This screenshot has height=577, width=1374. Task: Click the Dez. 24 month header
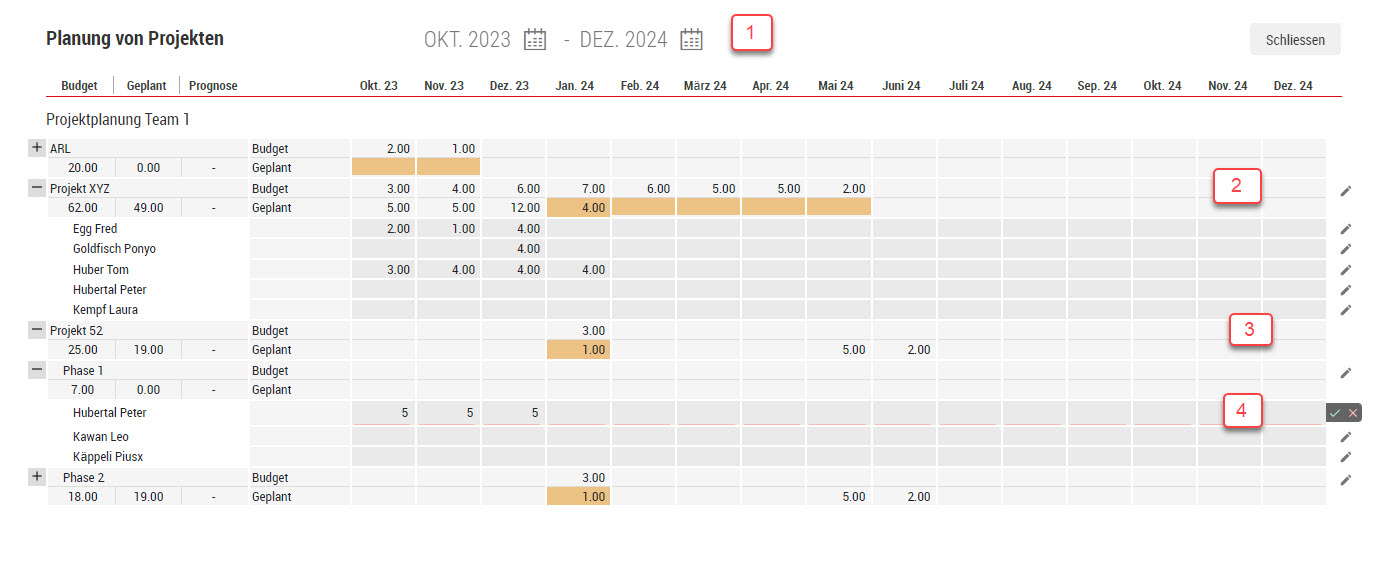tap(1293, 86)
